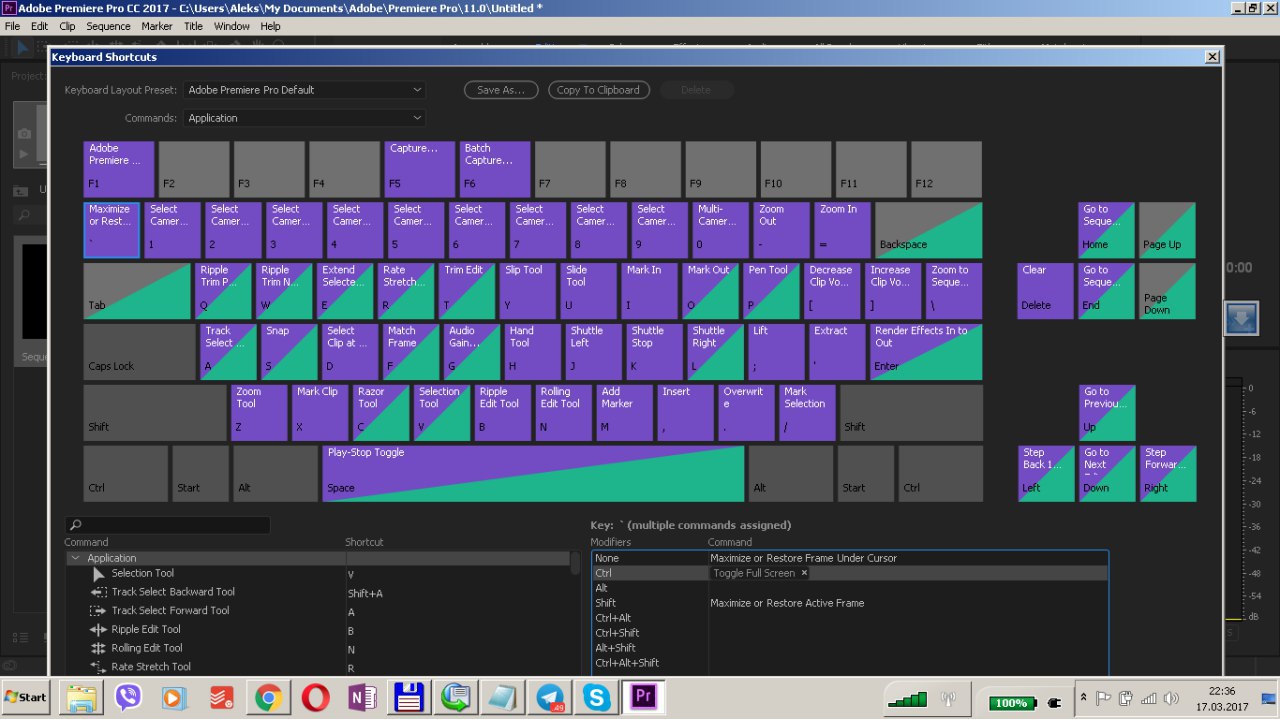
Task: Click the Shortcut column header
Action: [x=364, y=542]
